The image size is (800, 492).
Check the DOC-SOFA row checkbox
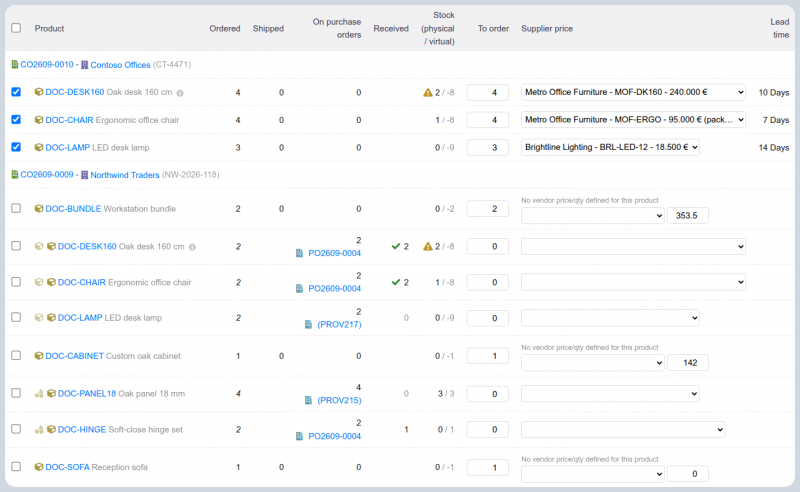point(16,466)
